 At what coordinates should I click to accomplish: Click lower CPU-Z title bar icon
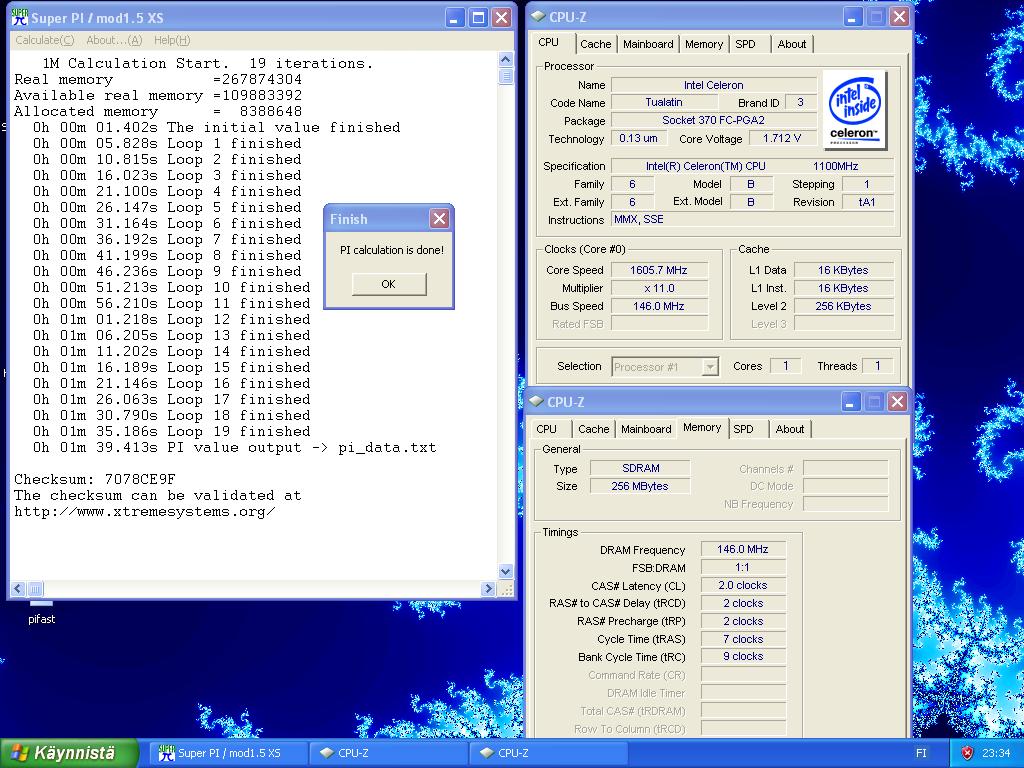[x=536, y=401]
